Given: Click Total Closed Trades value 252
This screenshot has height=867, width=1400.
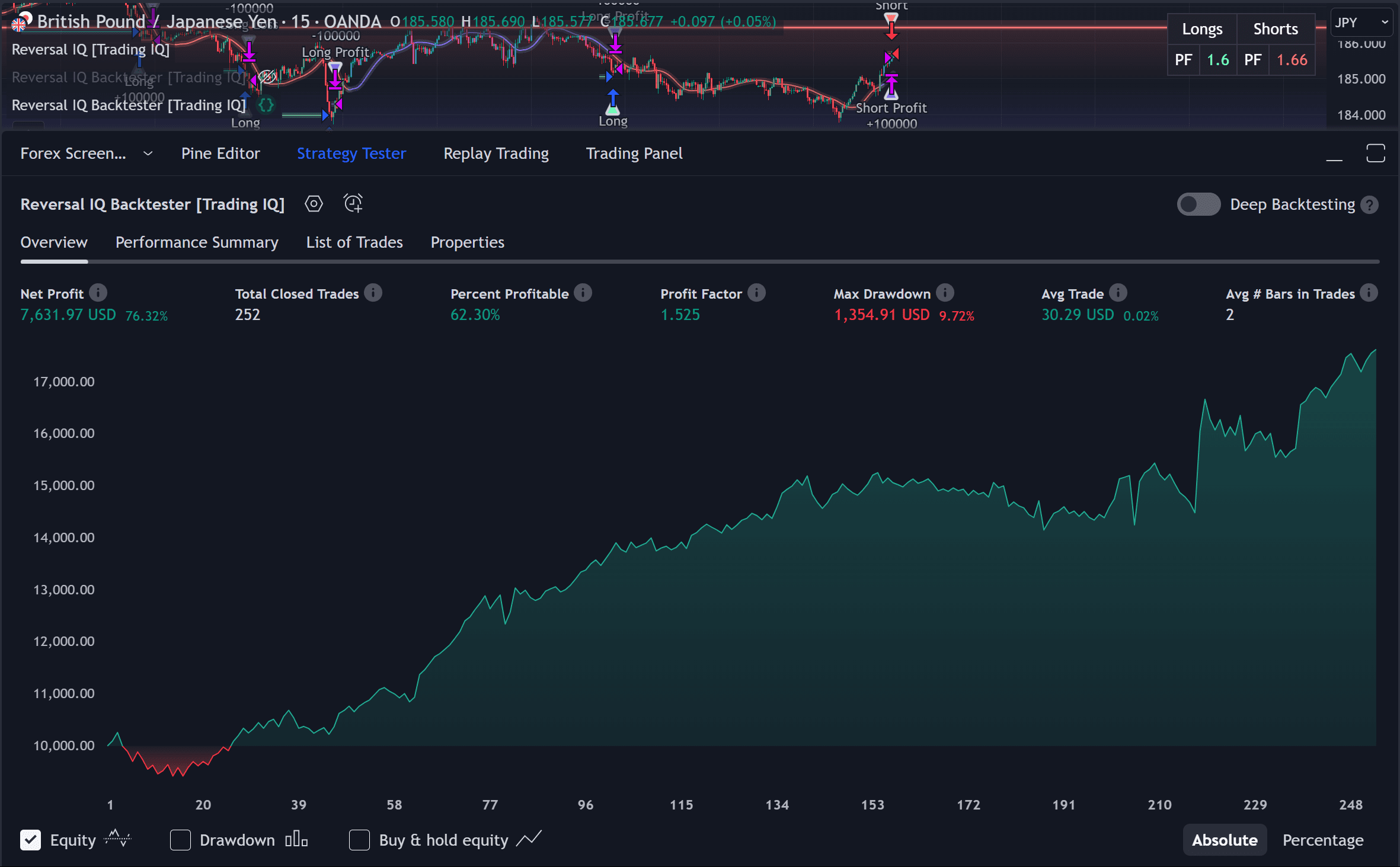Looking at the screenshot, I should coord(248,315).
